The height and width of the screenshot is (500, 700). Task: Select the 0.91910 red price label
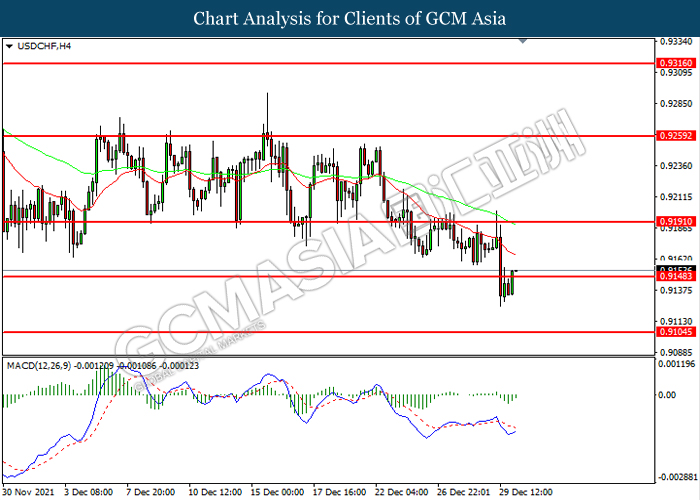point(676,221)
